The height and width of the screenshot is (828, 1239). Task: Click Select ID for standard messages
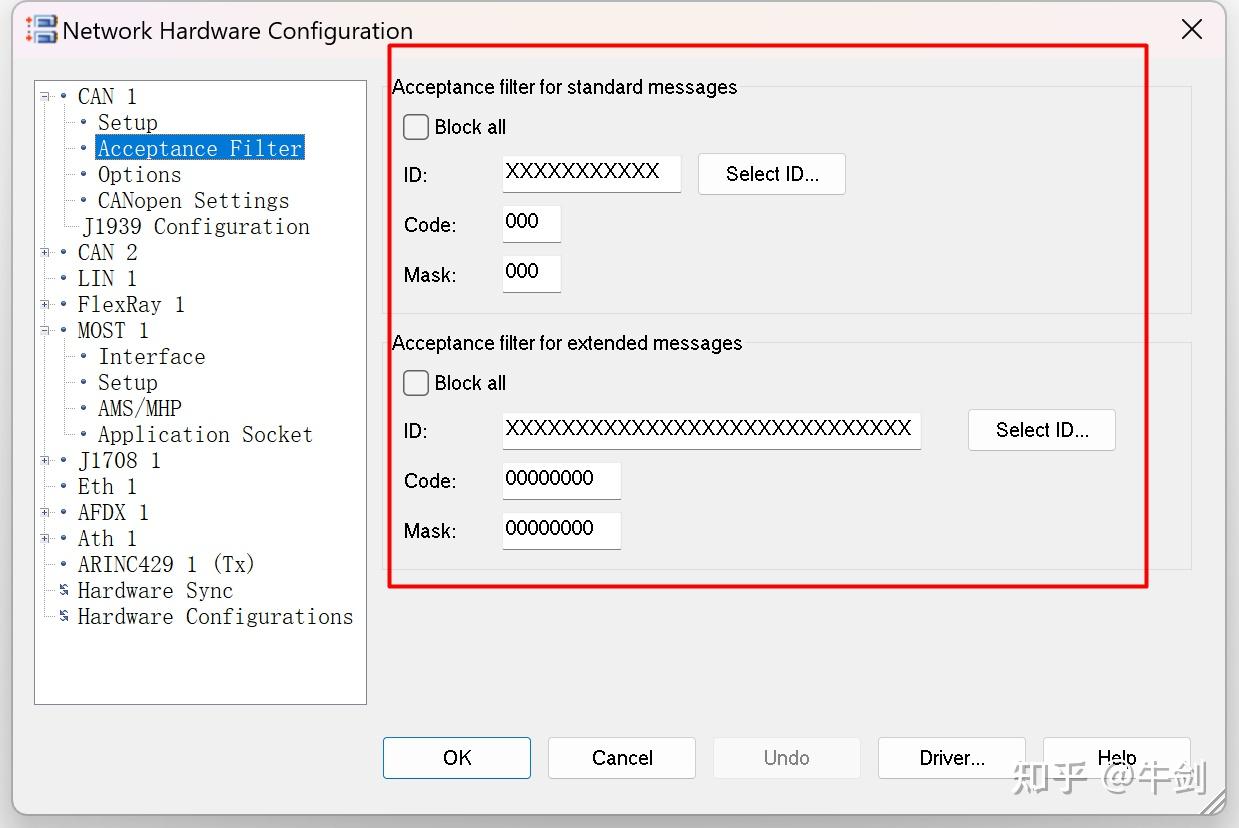tap(771, 174)
